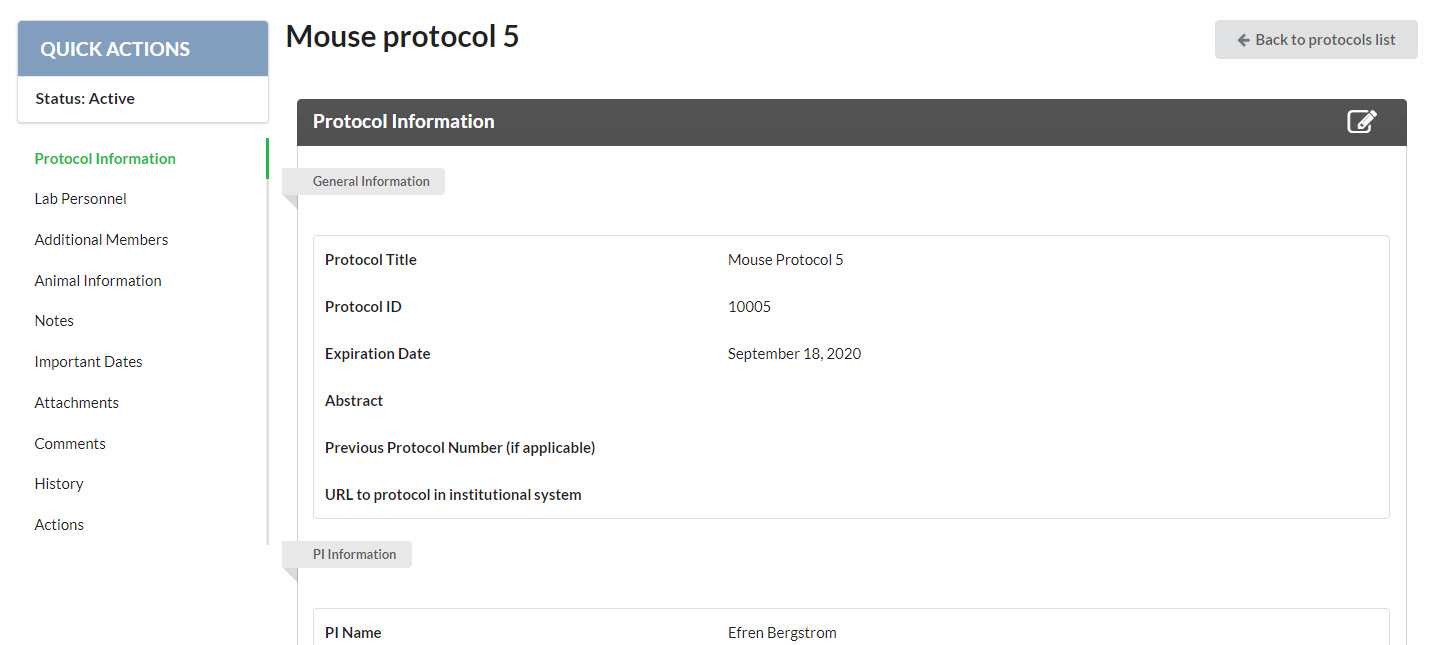Click the PI Information section tag

point(354,555)
